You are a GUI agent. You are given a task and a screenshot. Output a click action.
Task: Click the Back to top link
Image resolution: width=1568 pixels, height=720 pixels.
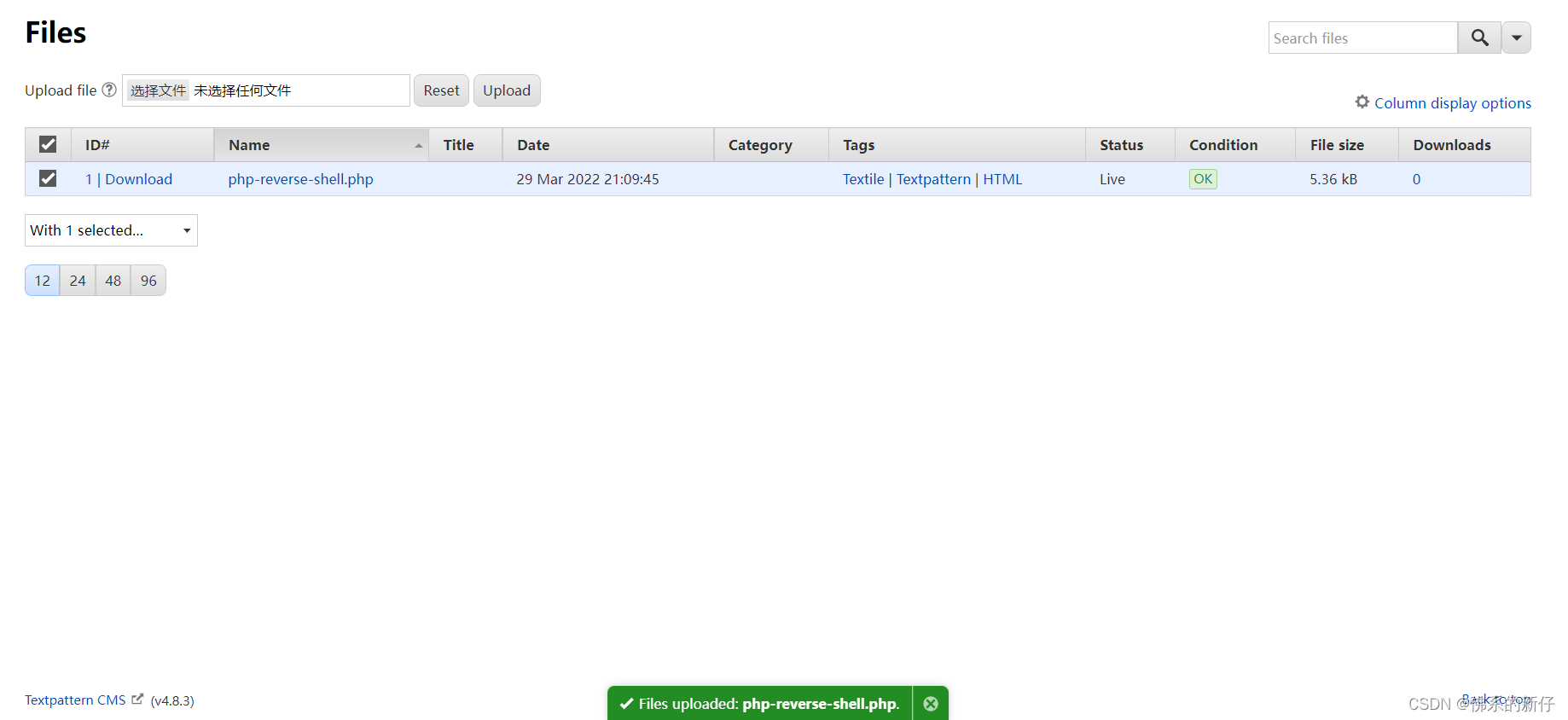click(1496, 700)
